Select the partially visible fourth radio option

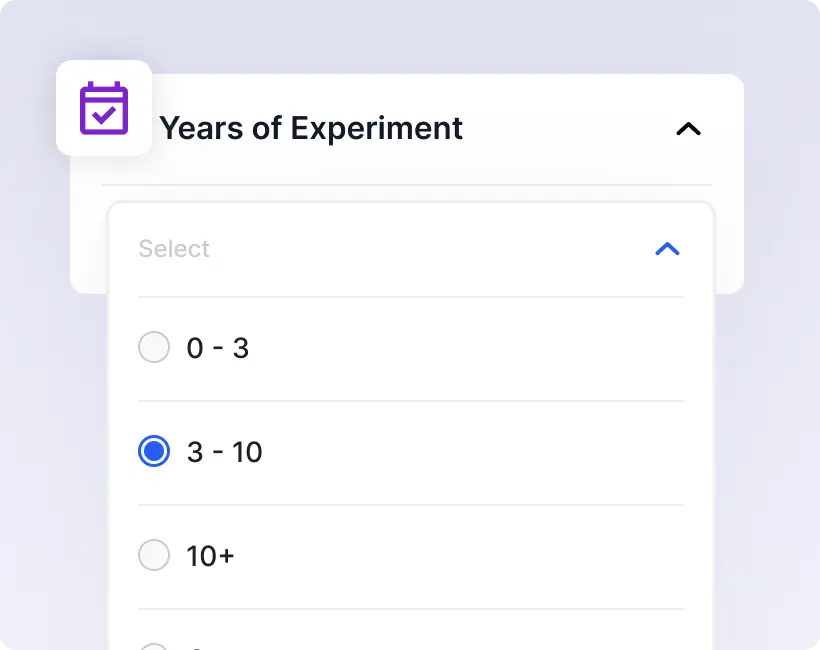[x=154, y=646]
